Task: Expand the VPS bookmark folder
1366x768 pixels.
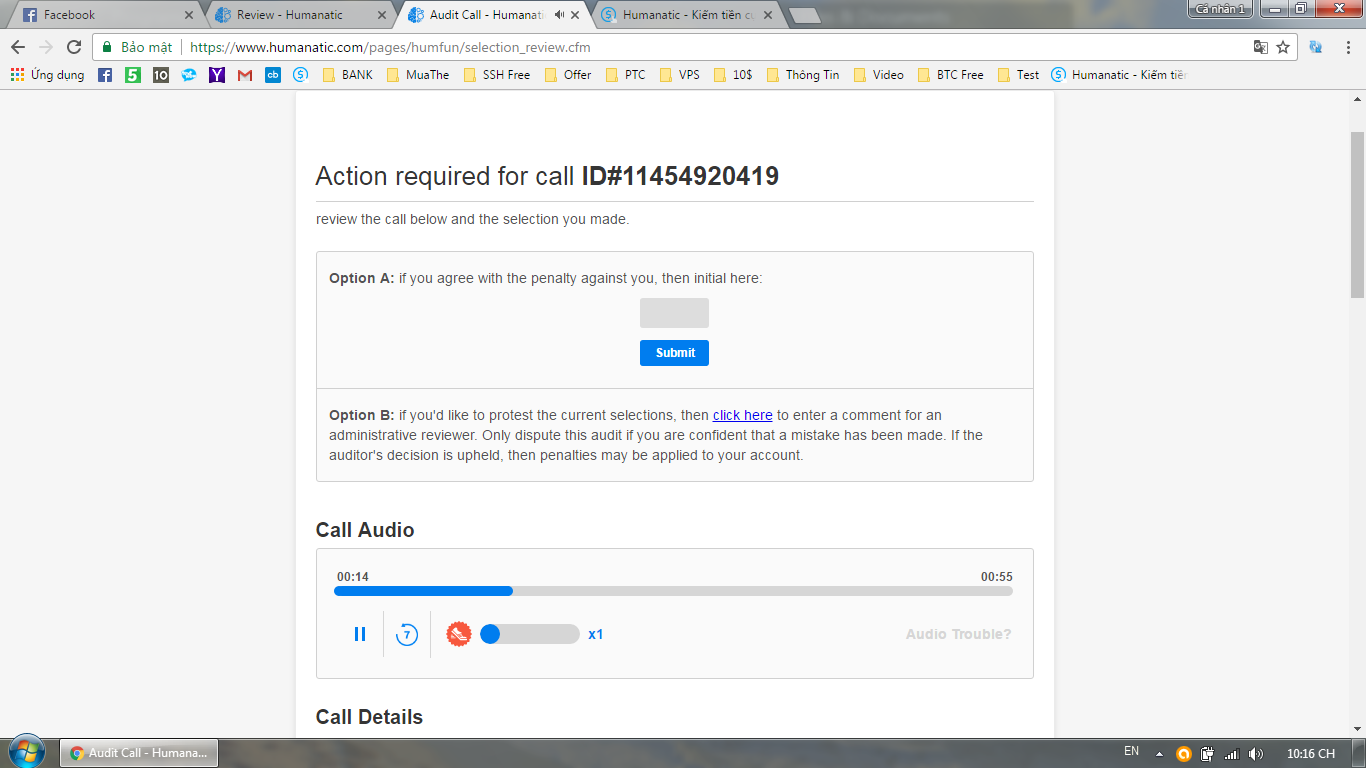Action: click(680, 75)
